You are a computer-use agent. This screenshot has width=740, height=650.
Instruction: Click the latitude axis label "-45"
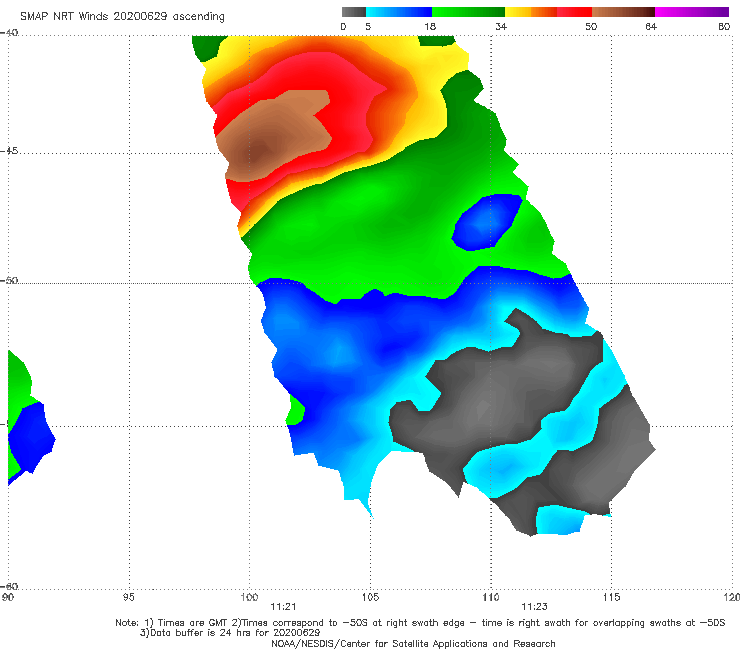point(9,151)
